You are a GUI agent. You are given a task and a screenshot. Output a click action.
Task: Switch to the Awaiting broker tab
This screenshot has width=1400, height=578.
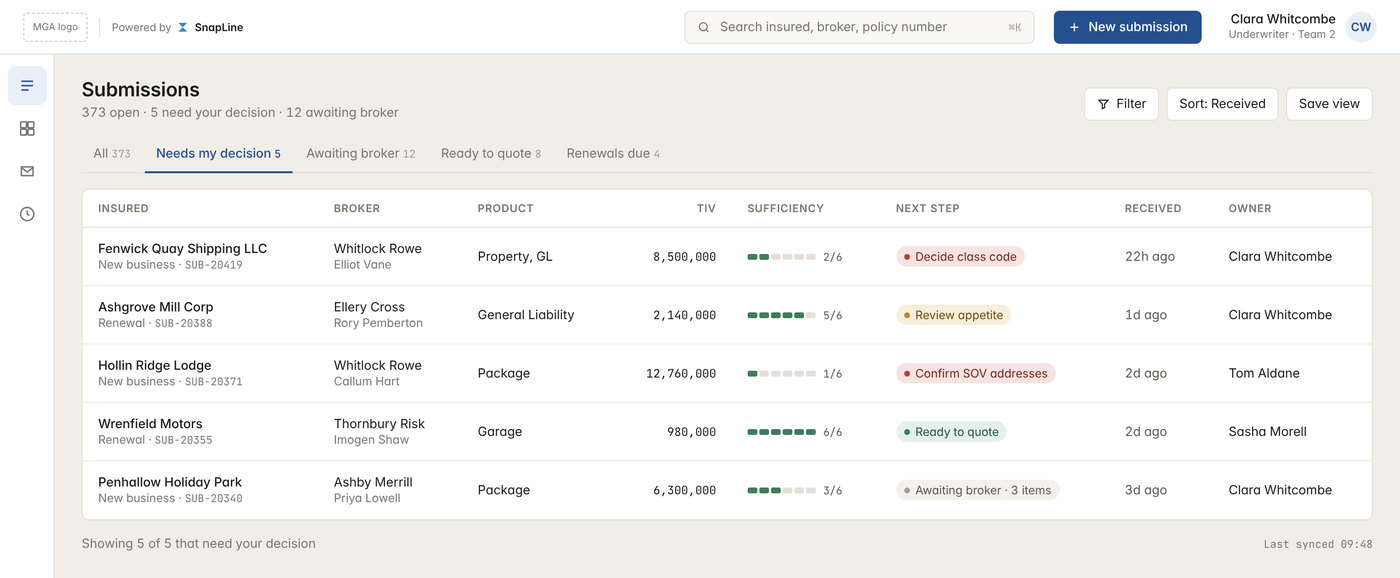point(360,154)
